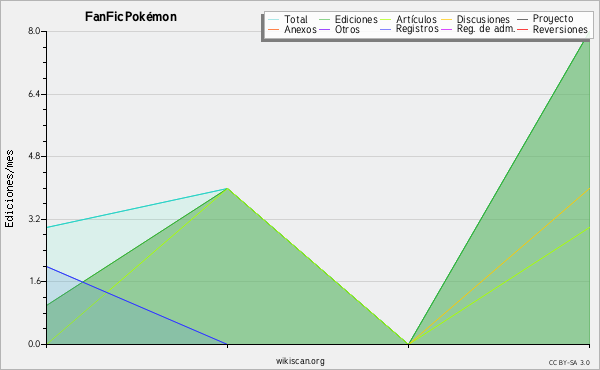Click the 3.2 y-axis value

coord(34,219)
